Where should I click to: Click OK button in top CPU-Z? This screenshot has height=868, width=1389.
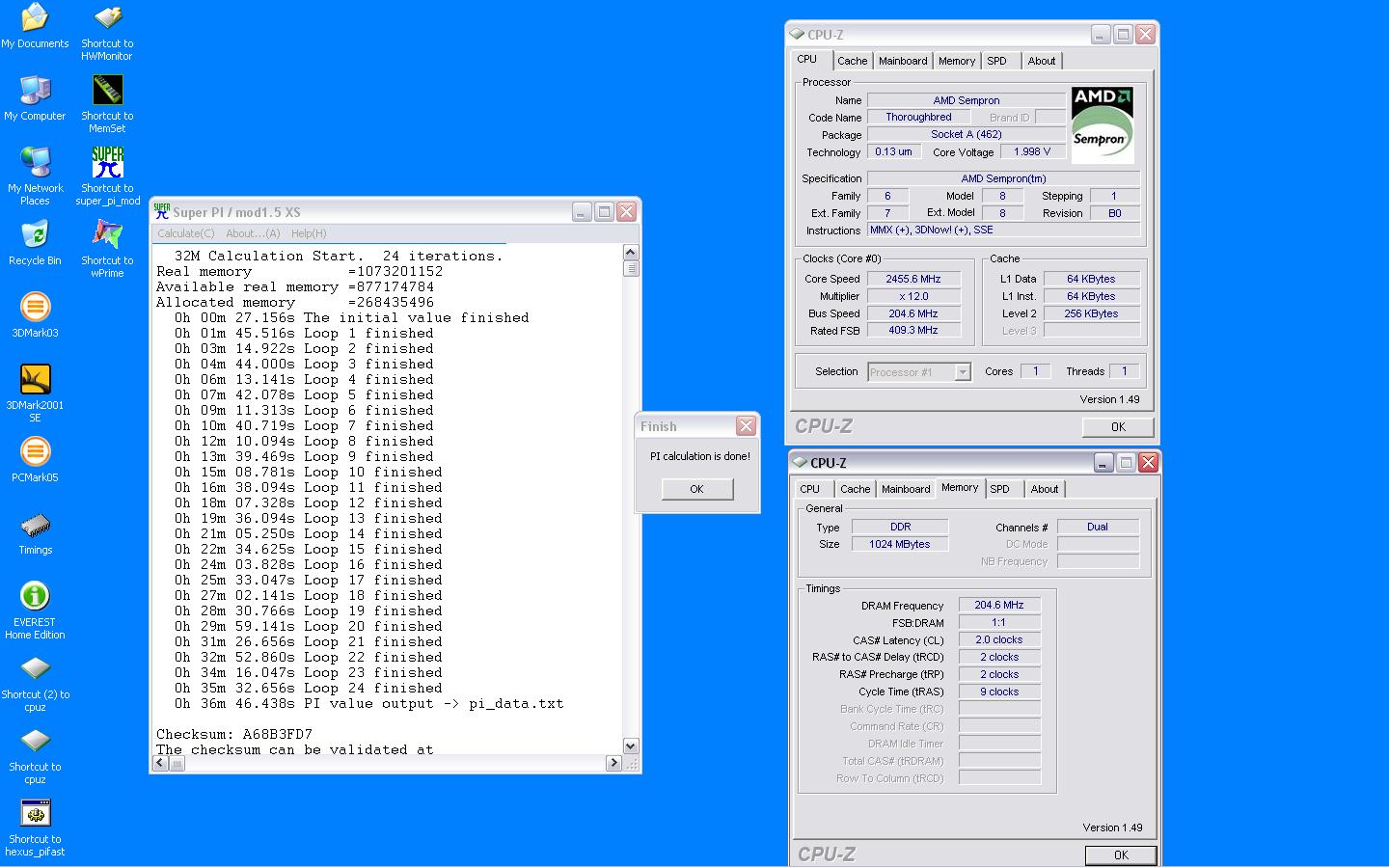click(x=1118, y=426)
